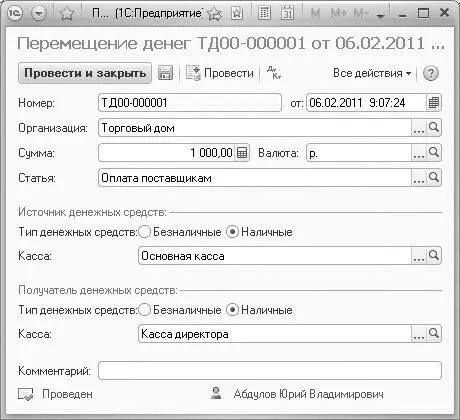Screen dimensions: 460x420
Task: Open calendar icon in title bar
Action: [287, 13]
